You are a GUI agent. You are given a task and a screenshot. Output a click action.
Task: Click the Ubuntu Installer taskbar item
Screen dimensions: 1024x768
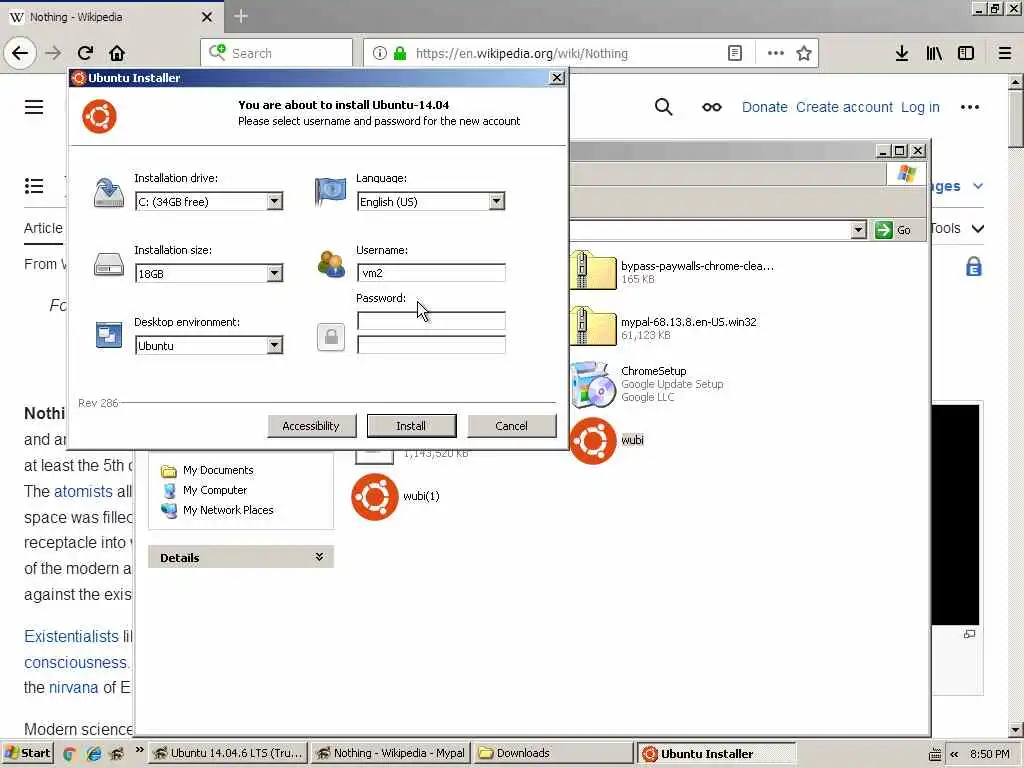[716, 753]
